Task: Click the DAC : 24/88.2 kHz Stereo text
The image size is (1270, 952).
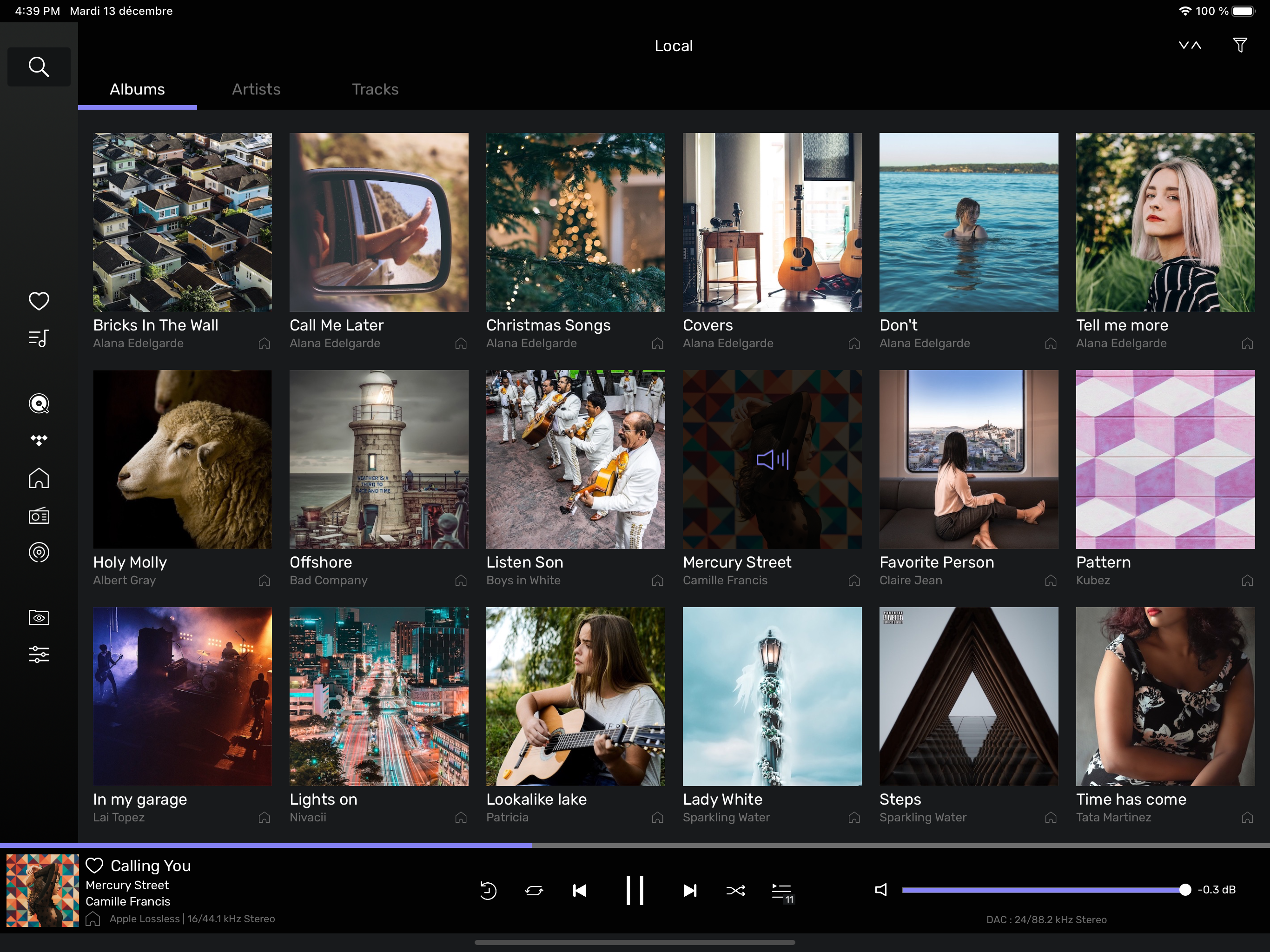Action: 1046,919
